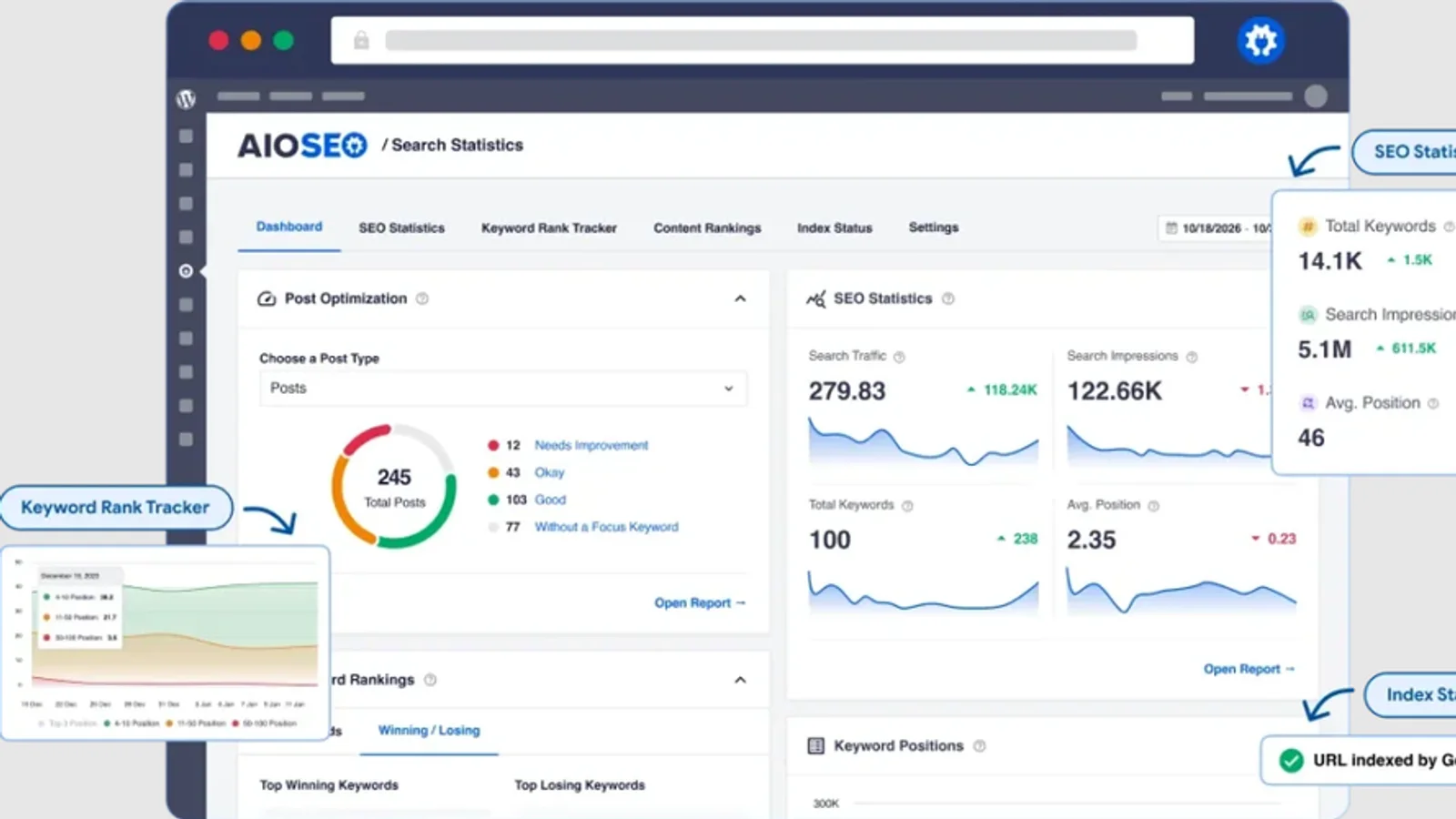Click the "14.1K" value in the floating card
This screenshot has height=819, width=1456.
click(1330, 262)
